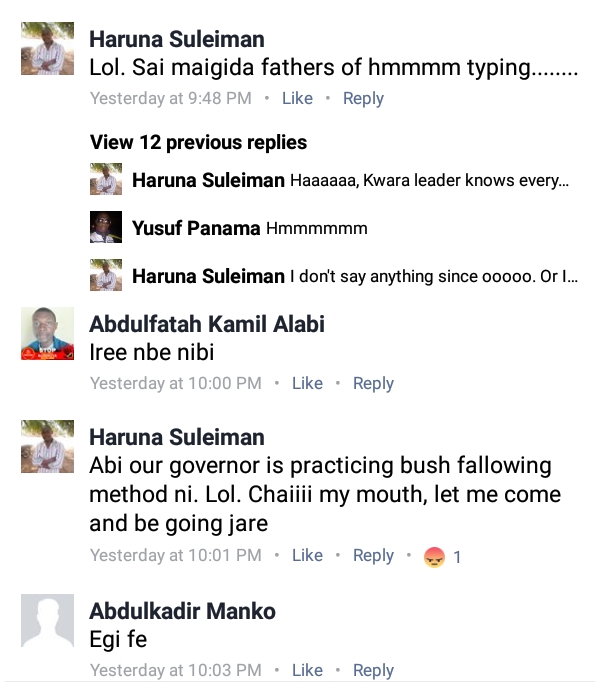Reply to the bush fallowing comment
This screenshot has height=693, width=600.
373,555
